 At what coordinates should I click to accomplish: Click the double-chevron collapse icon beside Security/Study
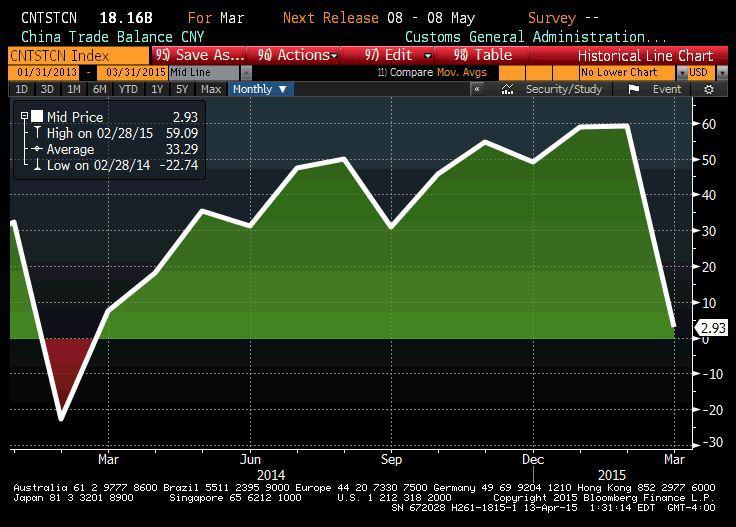478,89
